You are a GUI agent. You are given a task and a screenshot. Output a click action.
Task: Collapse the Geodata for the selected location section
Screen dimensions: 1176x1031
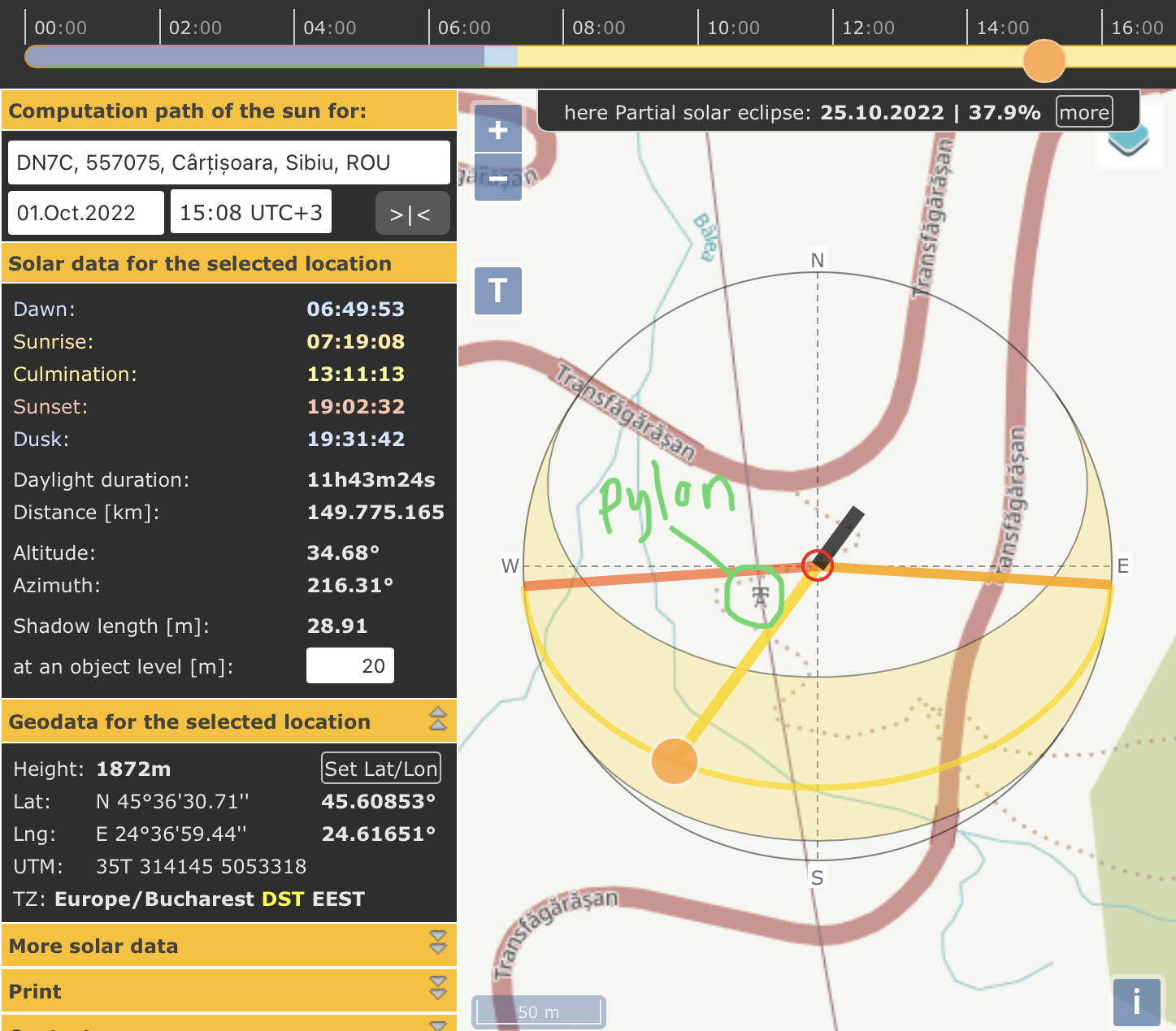pyautogui.click(x=437, y=720)
